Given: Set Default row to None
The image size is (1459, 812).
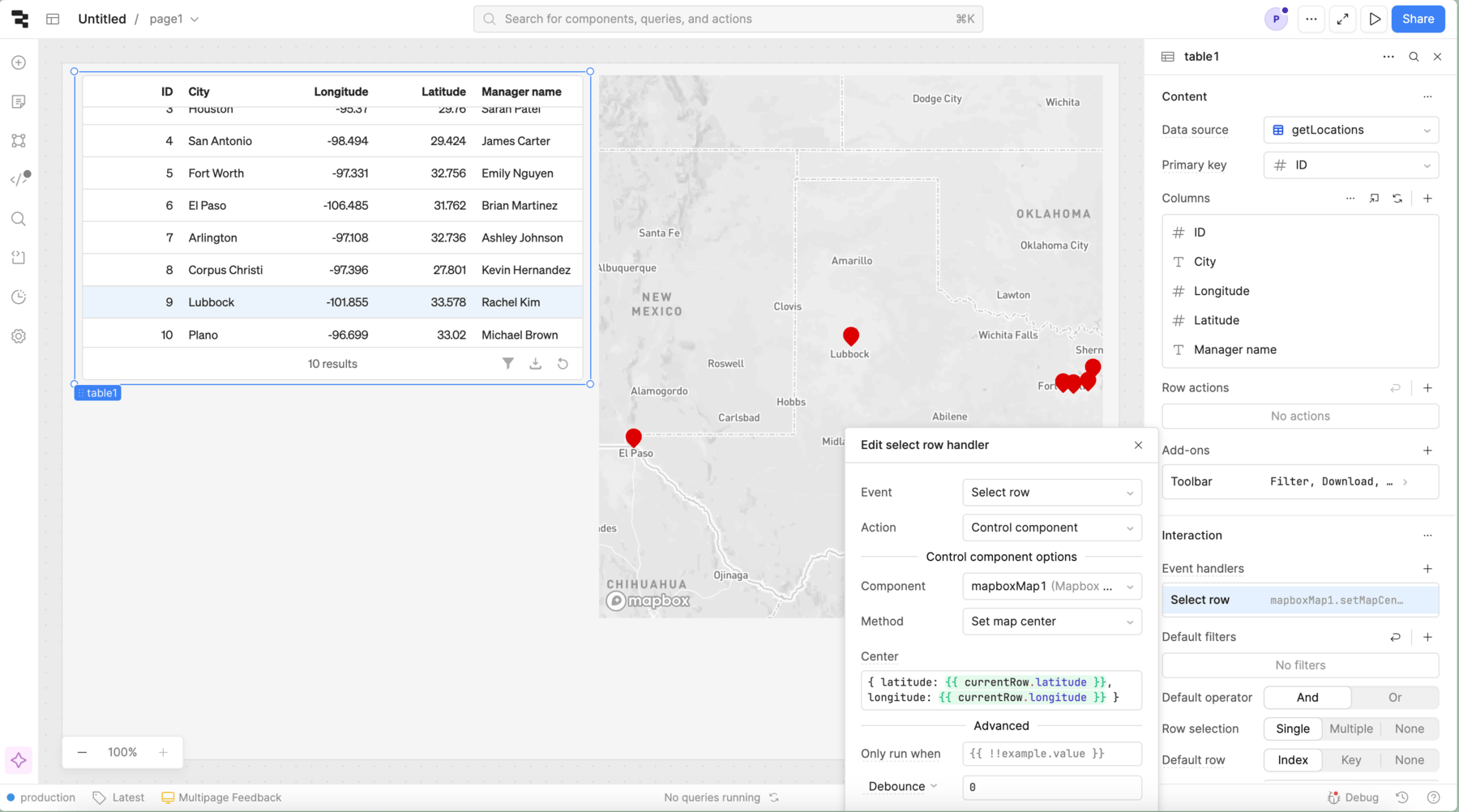Looking at the screenshot, I should click(1410, 760).
